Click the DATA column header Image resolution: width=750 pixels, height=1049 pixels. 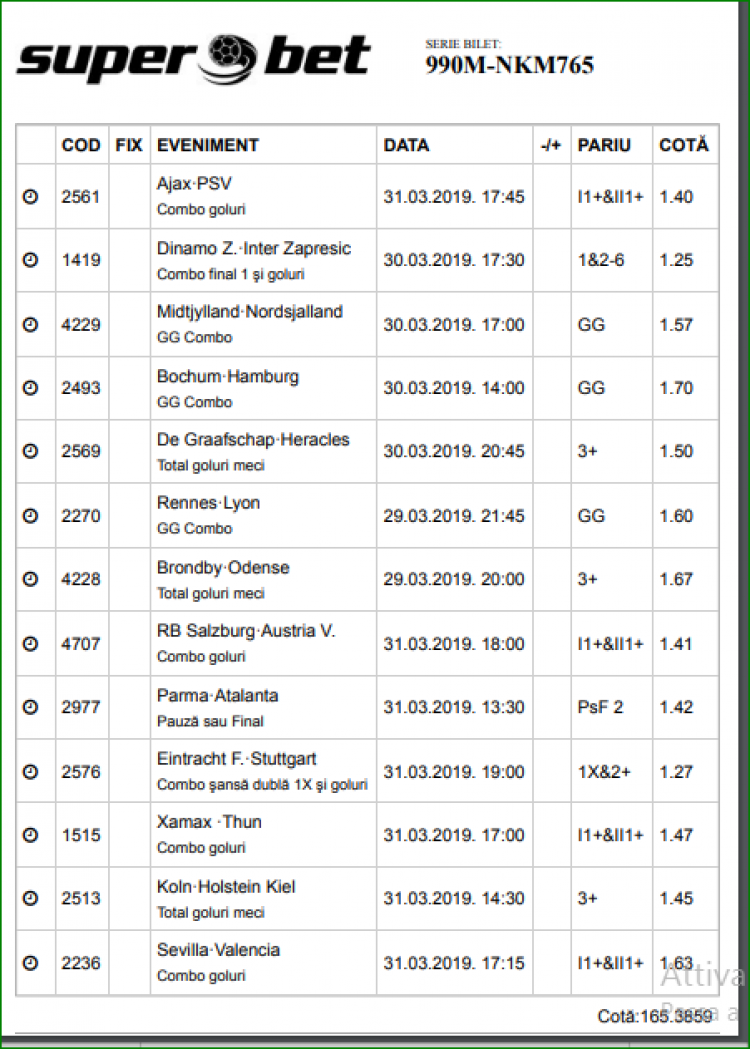tap(406, 145)
